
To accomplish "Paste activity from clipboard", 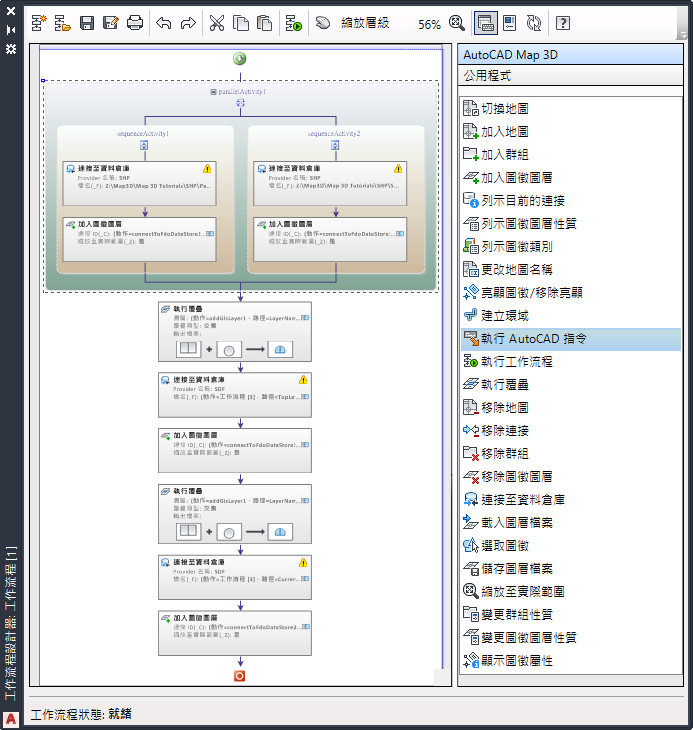I will pyautogui.click(x=264, y=23).
